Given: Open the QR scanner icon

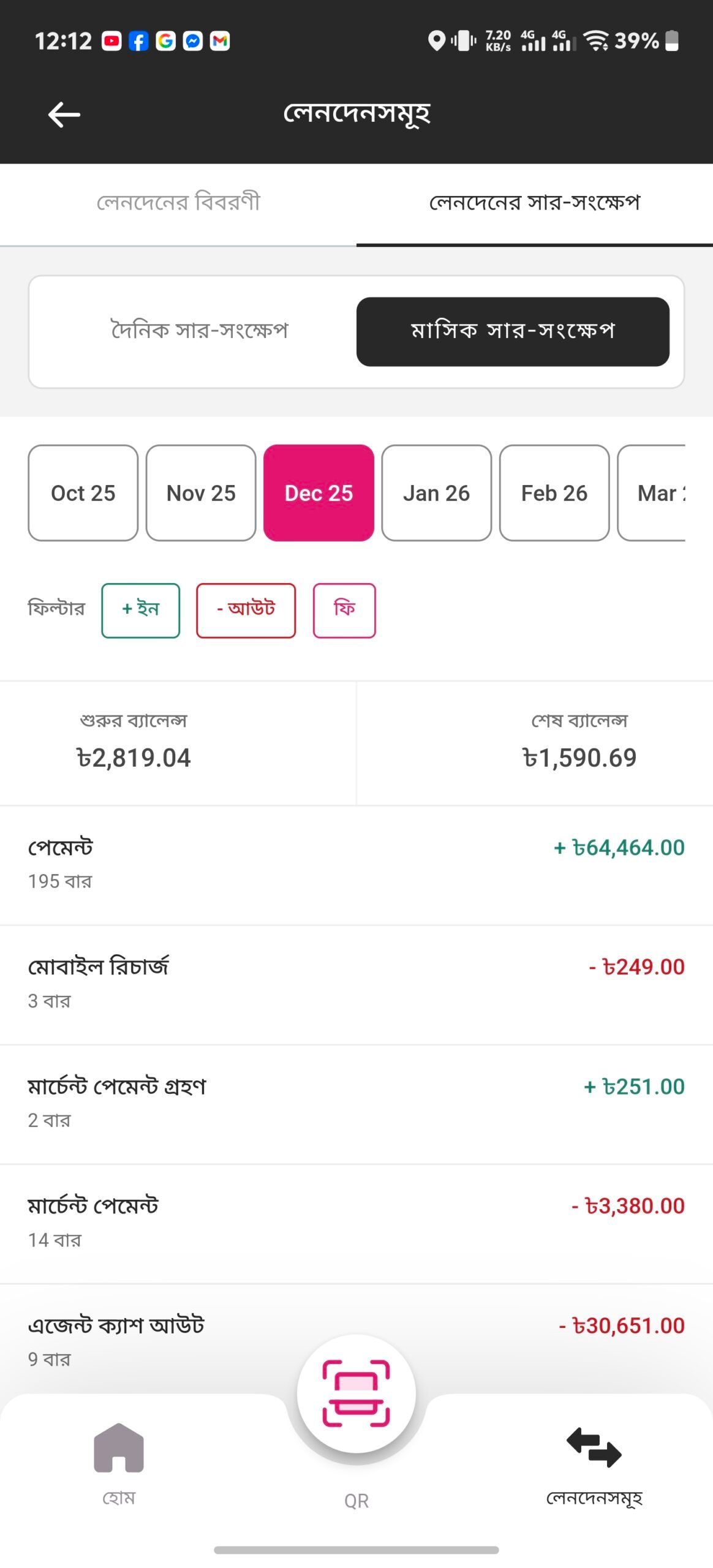Looking at the screenshot, I should [x=356, y=1393].
